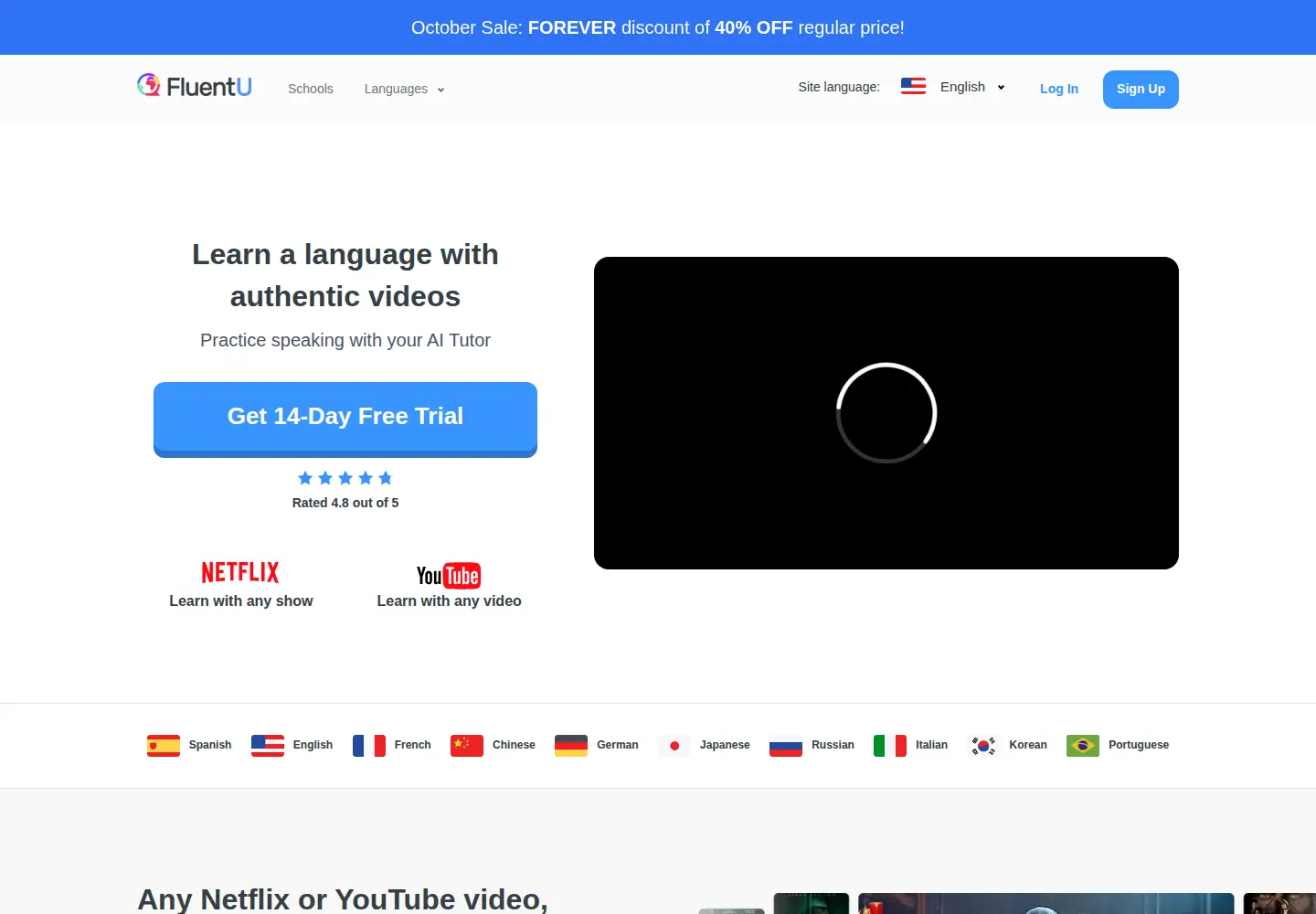Start the Get 14-Day Free Trial

coord(345,419)
